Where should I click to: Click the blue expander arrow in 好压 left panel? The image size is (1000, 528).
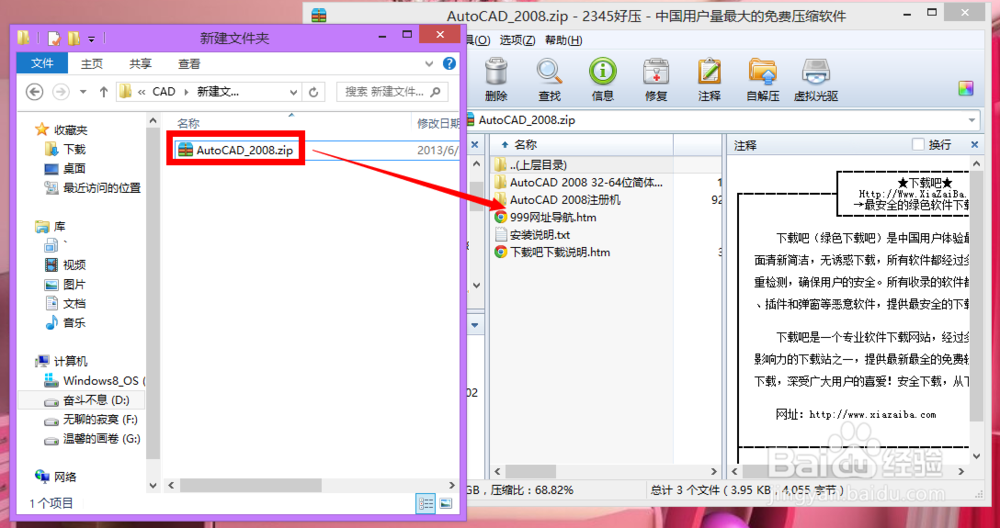[x=474, y=325]
